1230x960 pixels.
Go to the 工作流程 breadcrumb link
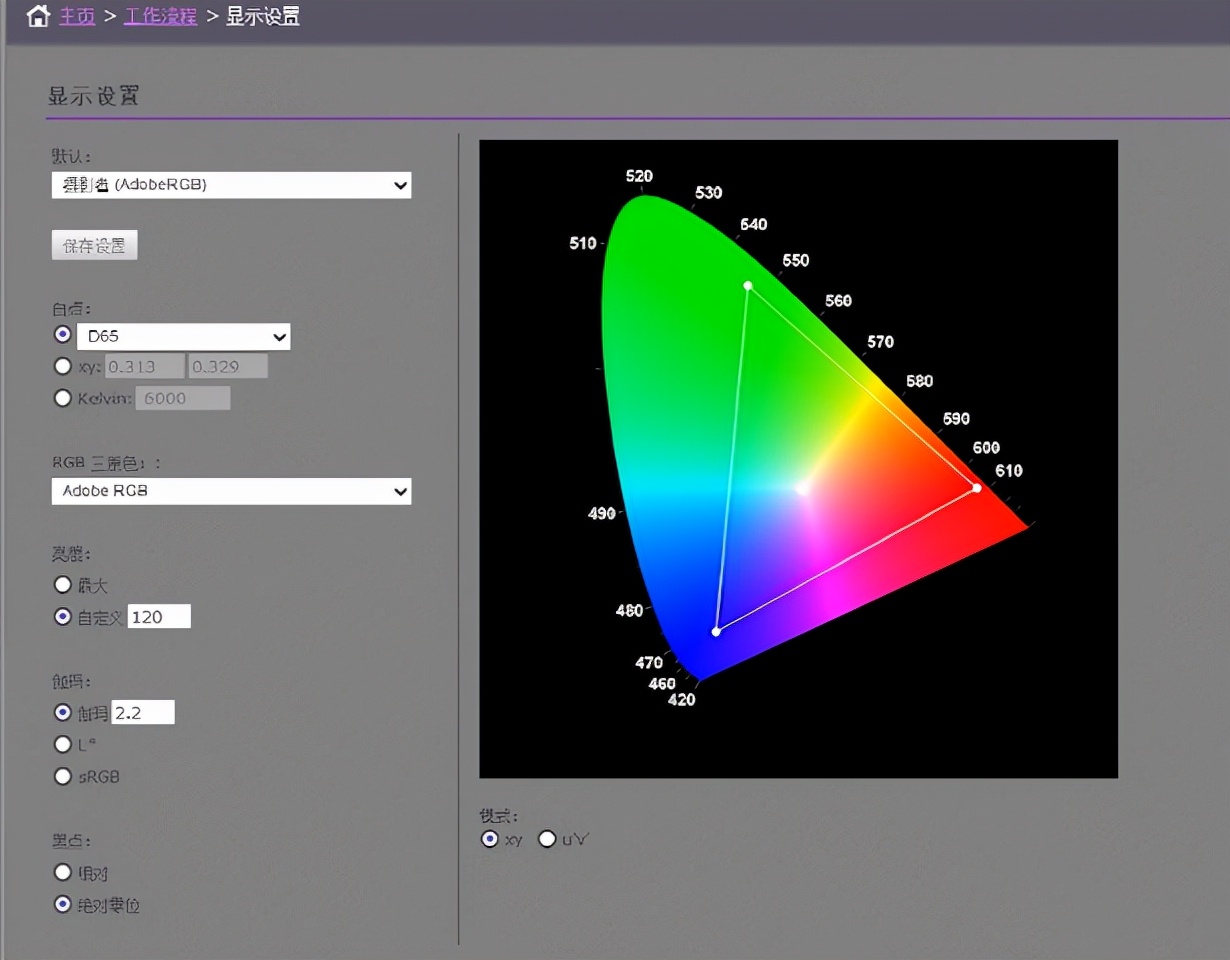tap(160, 17)
